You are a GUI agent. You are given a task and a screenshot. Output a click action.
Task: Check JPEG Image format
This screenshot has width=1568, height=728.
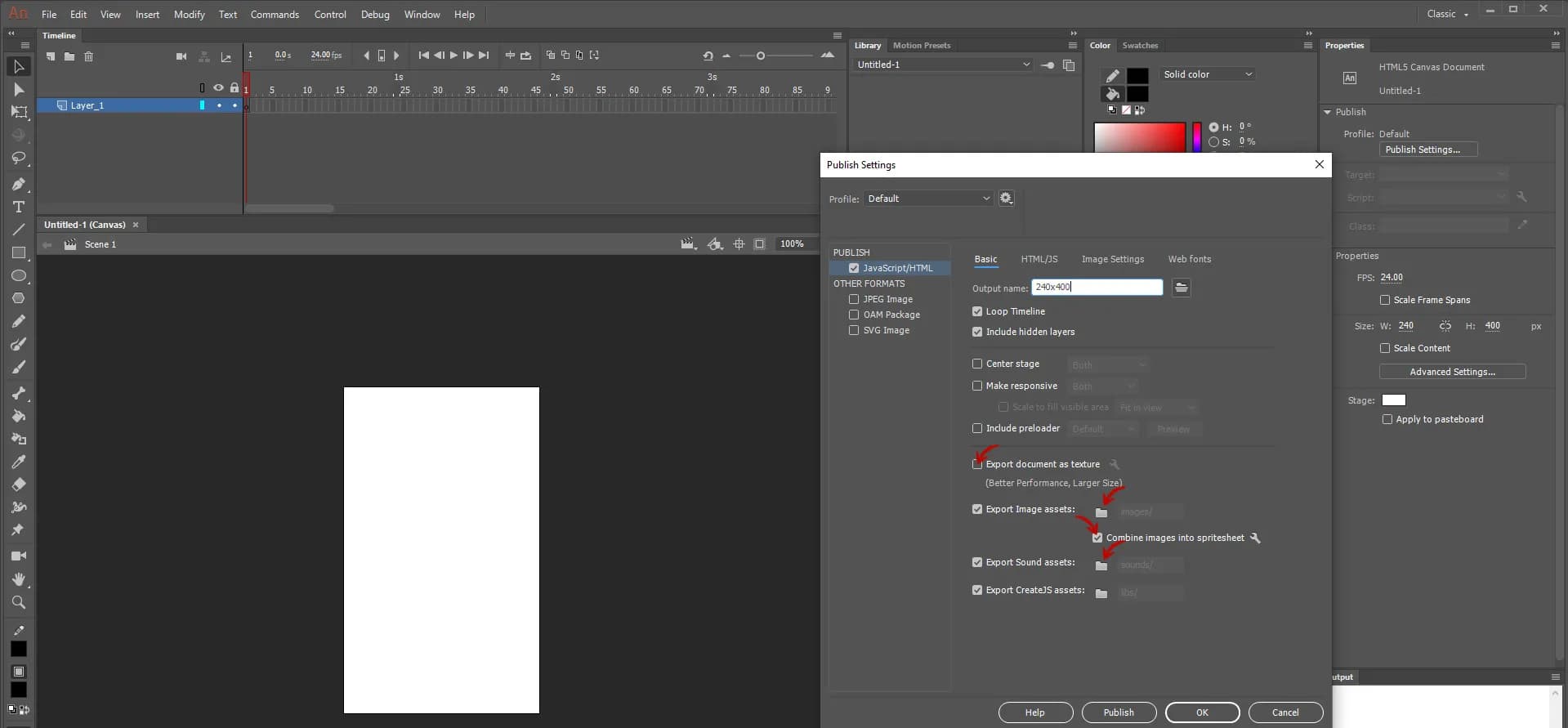point(854,299)
